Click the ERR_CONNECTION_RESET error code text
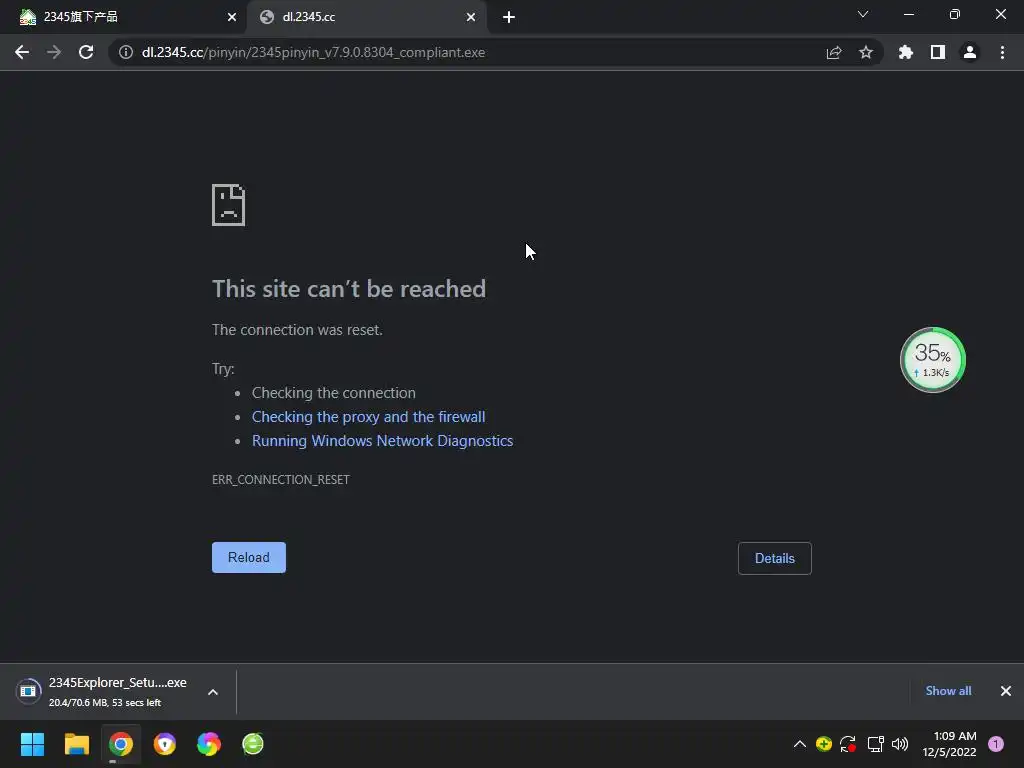The height and width of the screenshot is (768, 1024). (281, 479)
